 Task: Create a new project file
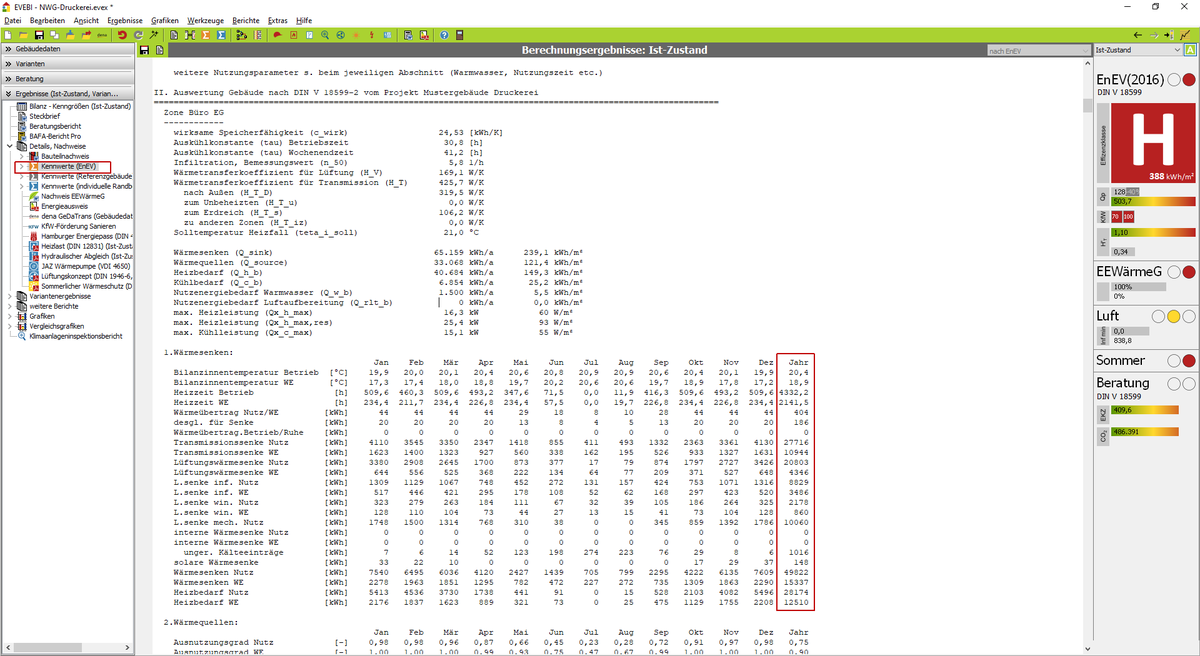9,34
